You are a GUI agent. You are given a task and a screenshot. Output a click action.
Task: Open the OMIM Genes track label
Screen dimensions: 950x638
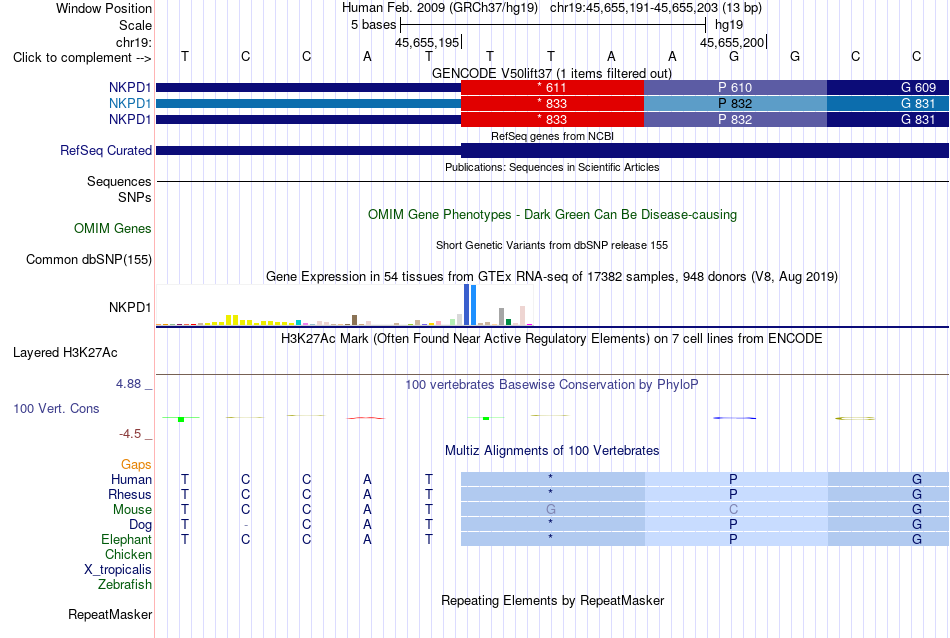(112, 228)
